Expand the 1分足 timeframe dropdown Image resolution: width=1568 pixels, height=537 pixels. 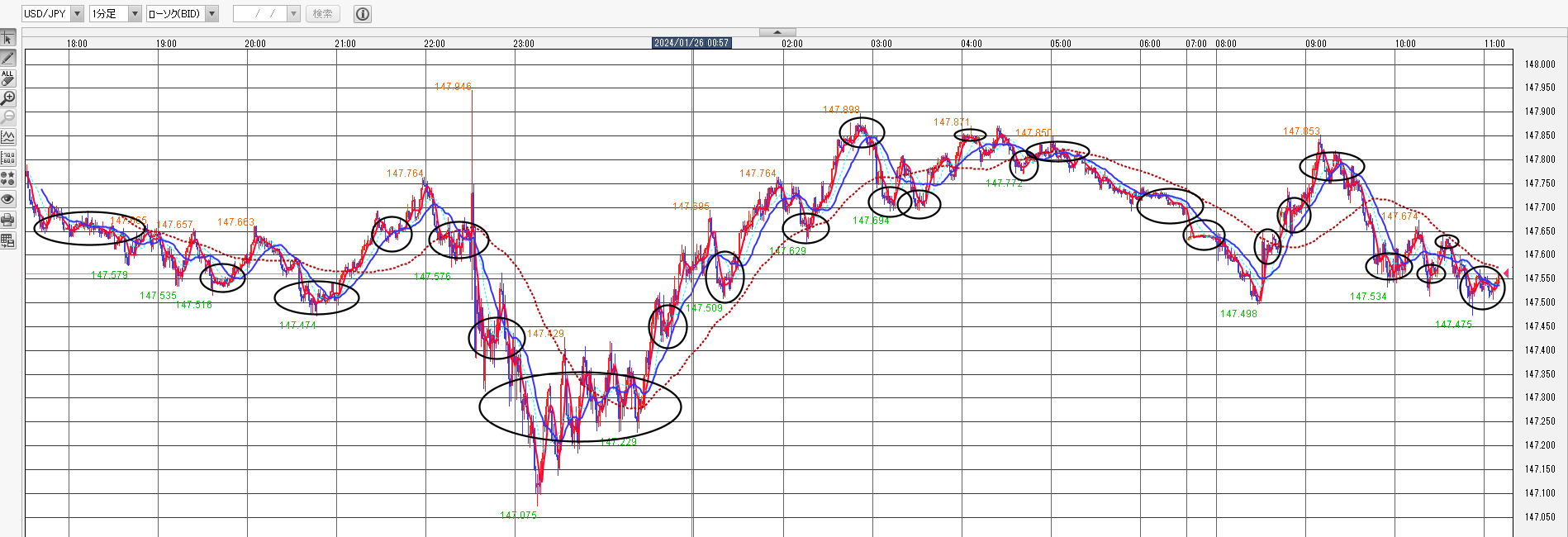[x=135, y=14]
